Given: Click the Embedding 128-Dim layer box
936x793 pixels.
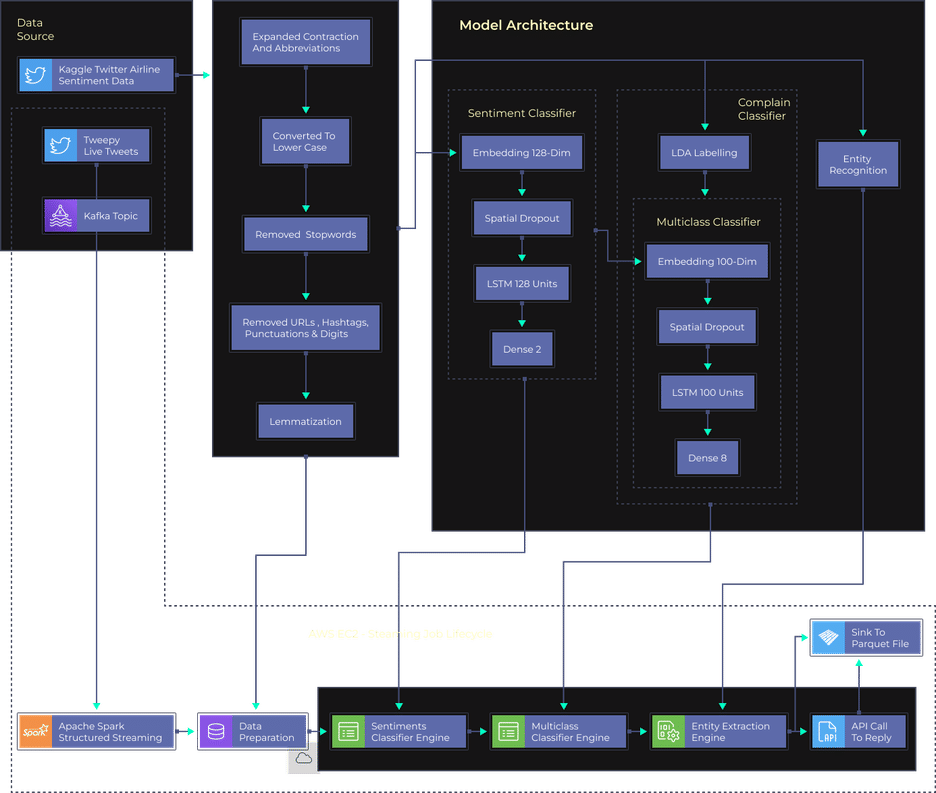Looking at the screenshot, I should [521, 153].
